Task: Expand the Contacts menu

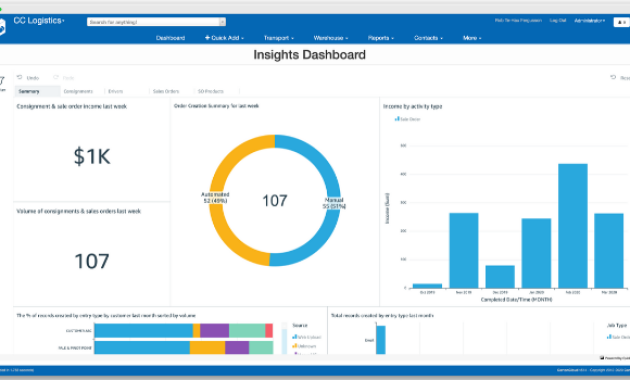Action: point(428,38)
